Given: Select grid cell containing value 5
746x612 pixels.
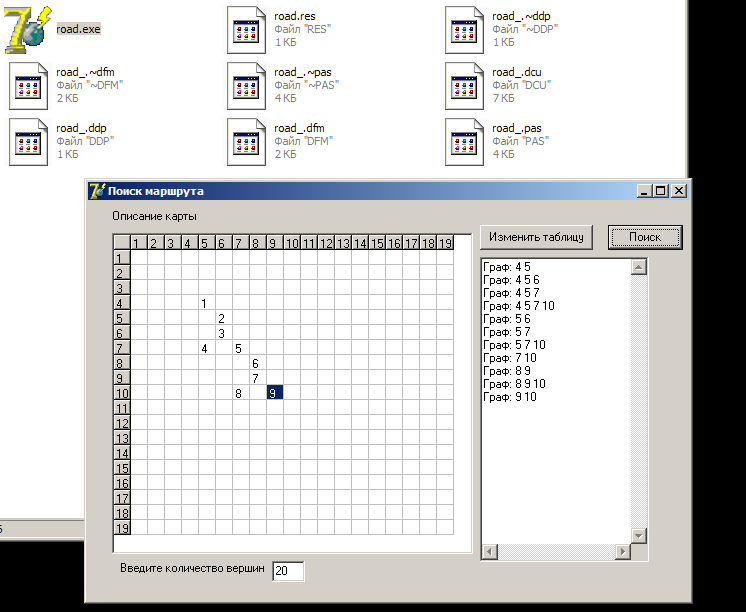Looking at the screenshot, I should coord(241,348).
